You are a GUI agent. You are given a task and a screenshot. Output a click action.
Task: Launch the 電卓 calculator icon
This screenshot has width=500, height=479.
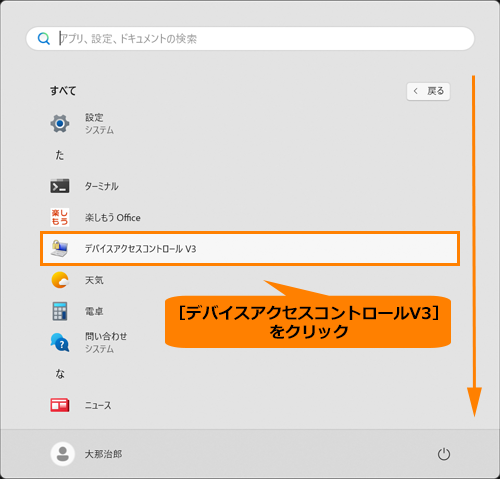pyautogui.click(x=60, y=311)
